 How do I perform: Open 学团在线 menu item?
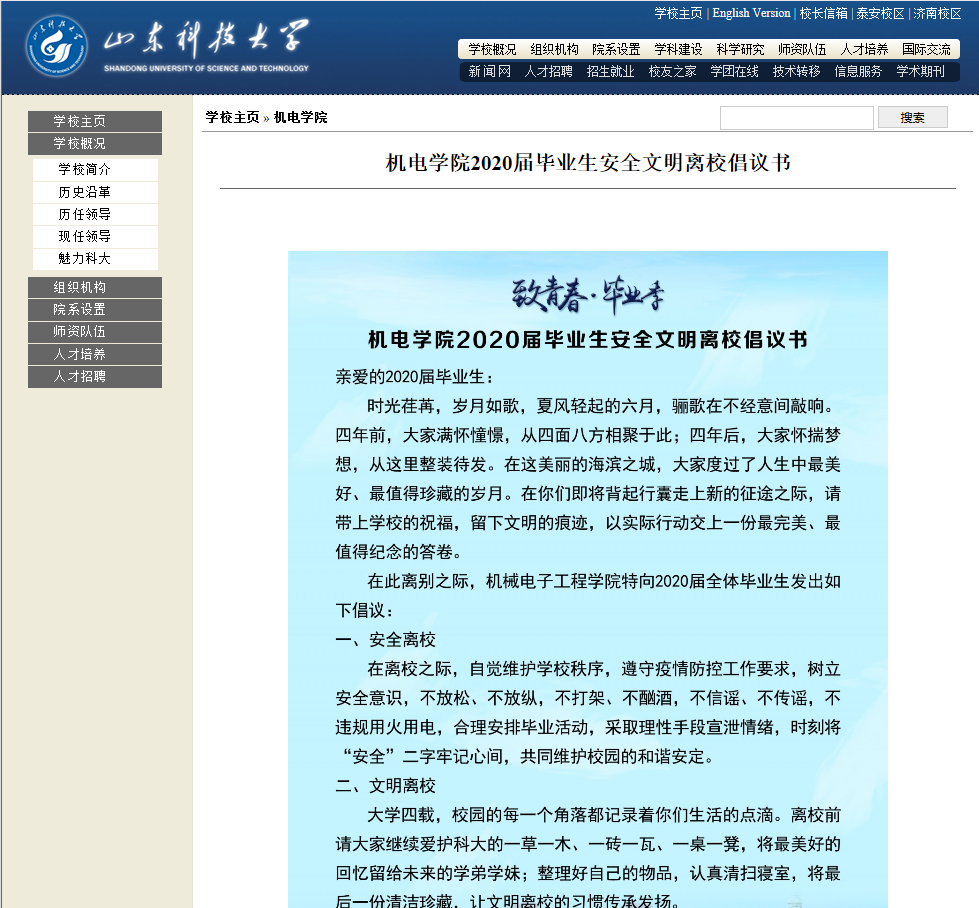[x=734, y=72]
